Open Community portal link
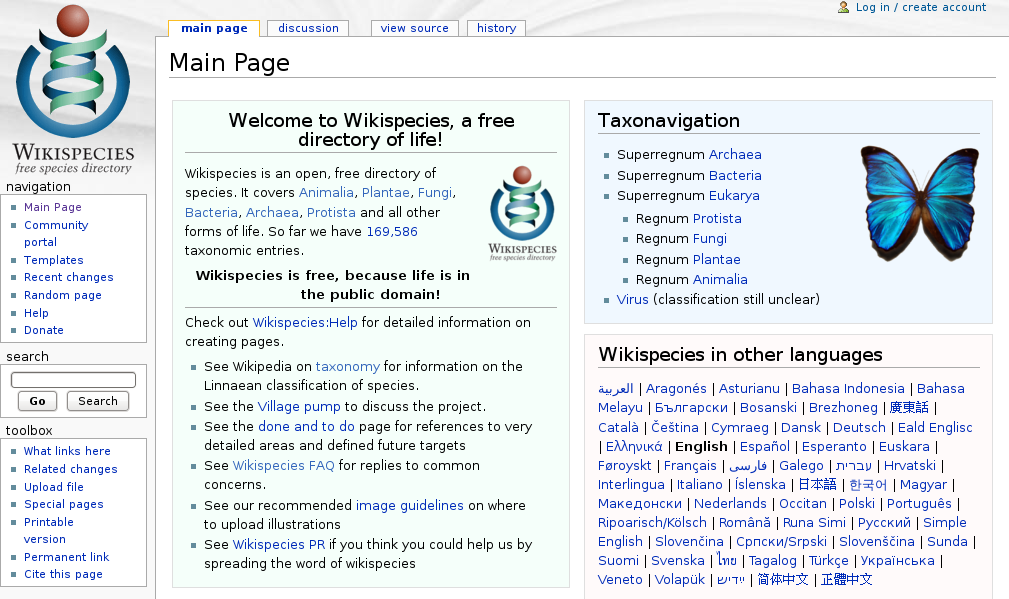 point(56,234)
